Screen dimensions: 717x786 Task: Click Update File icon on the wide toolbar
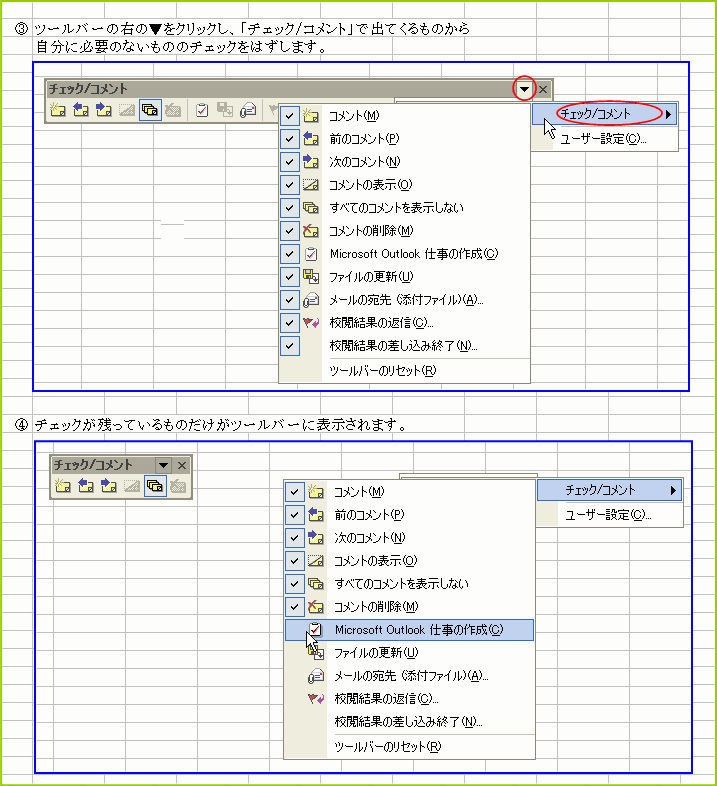click(x=225, y=109)
